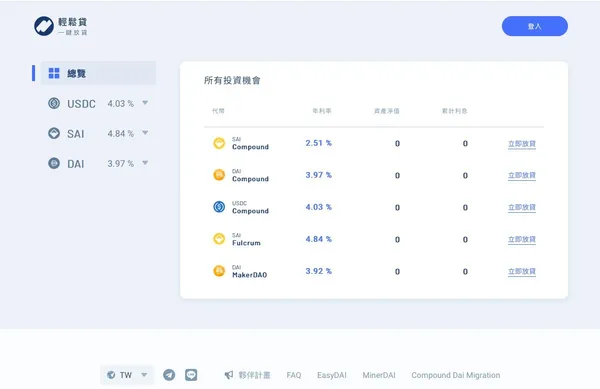
Task: Click lend-now link for DAI MakerDAO row
Action: click(522, 272)
